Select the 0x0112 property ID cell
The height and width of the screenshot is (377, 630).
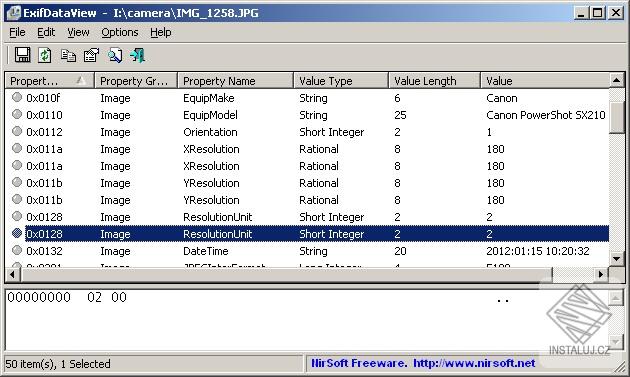tap(44, 132)
